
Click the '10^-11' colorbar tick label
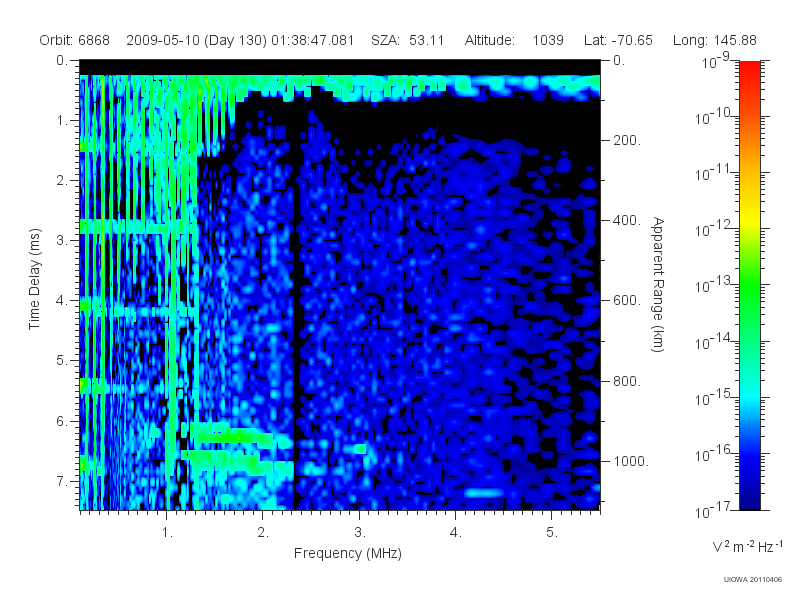pos(714,173)
